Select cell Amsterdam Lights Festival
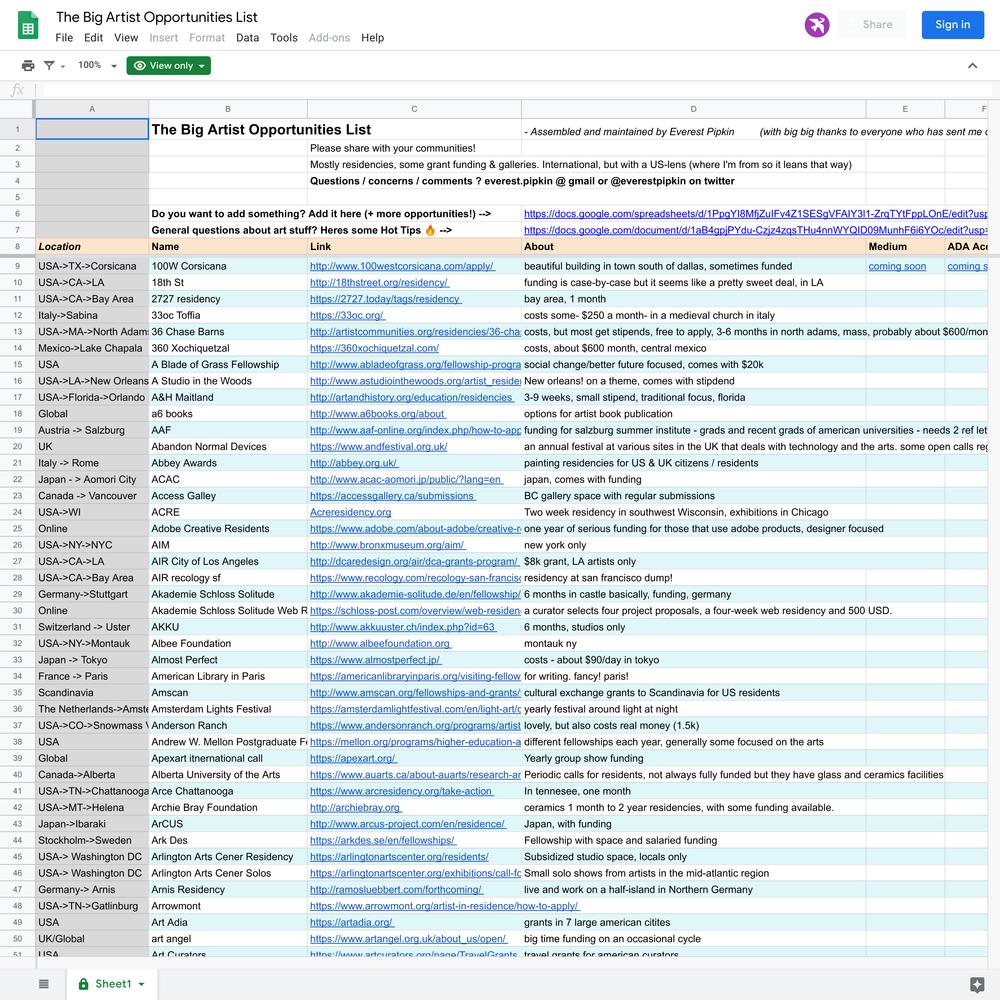 click(x=228, y=709)
